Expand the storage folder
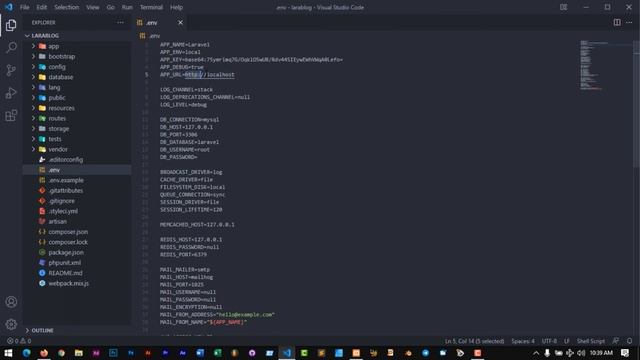The image size is (640, 360). click(x=77, y=129)
